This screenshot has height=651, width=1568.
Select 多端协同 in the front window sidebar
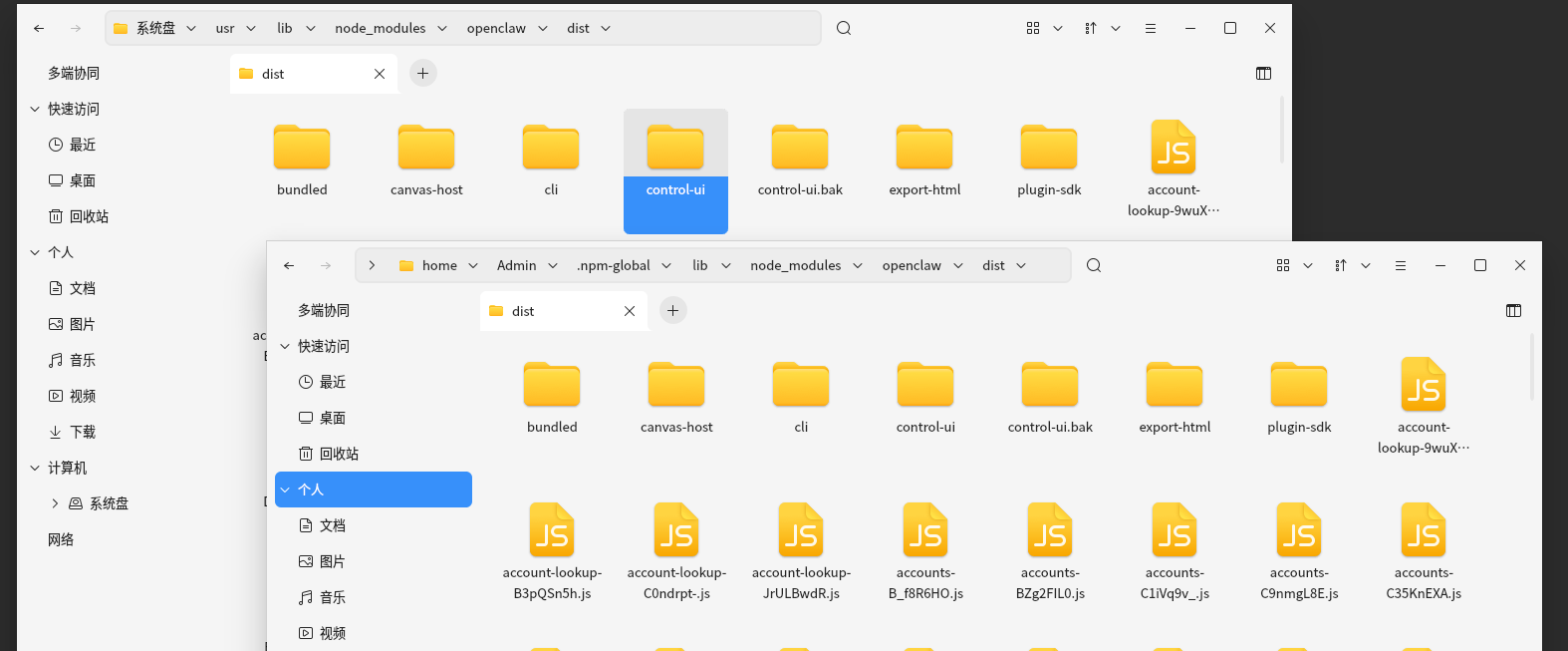[324, 311]
